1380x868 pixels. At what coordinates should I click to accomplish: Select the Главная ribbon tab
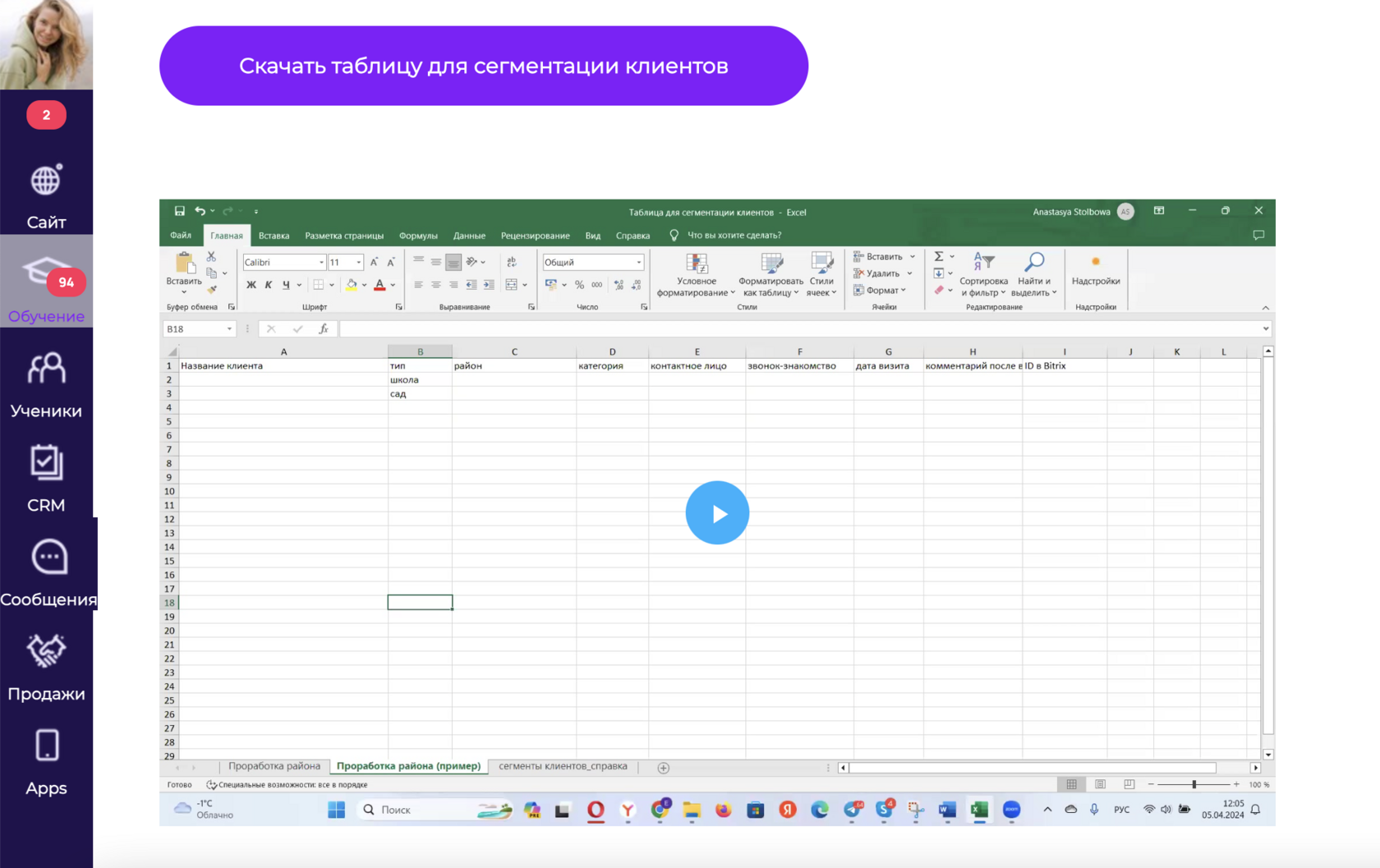[x=227, y=236]
